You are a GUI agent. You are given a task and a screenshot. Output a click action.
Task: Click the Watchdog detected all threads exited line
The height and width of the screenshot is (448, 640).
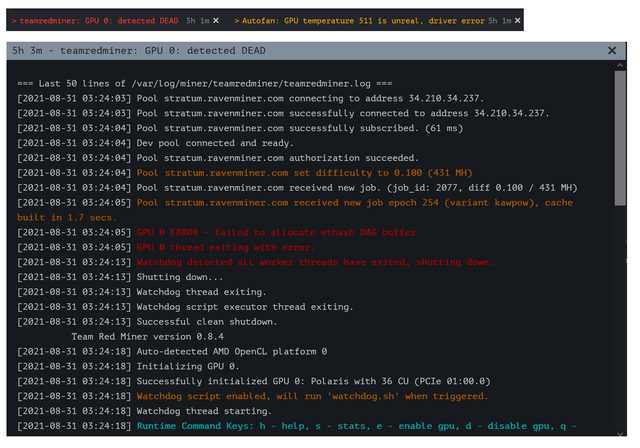pos(255,262)
